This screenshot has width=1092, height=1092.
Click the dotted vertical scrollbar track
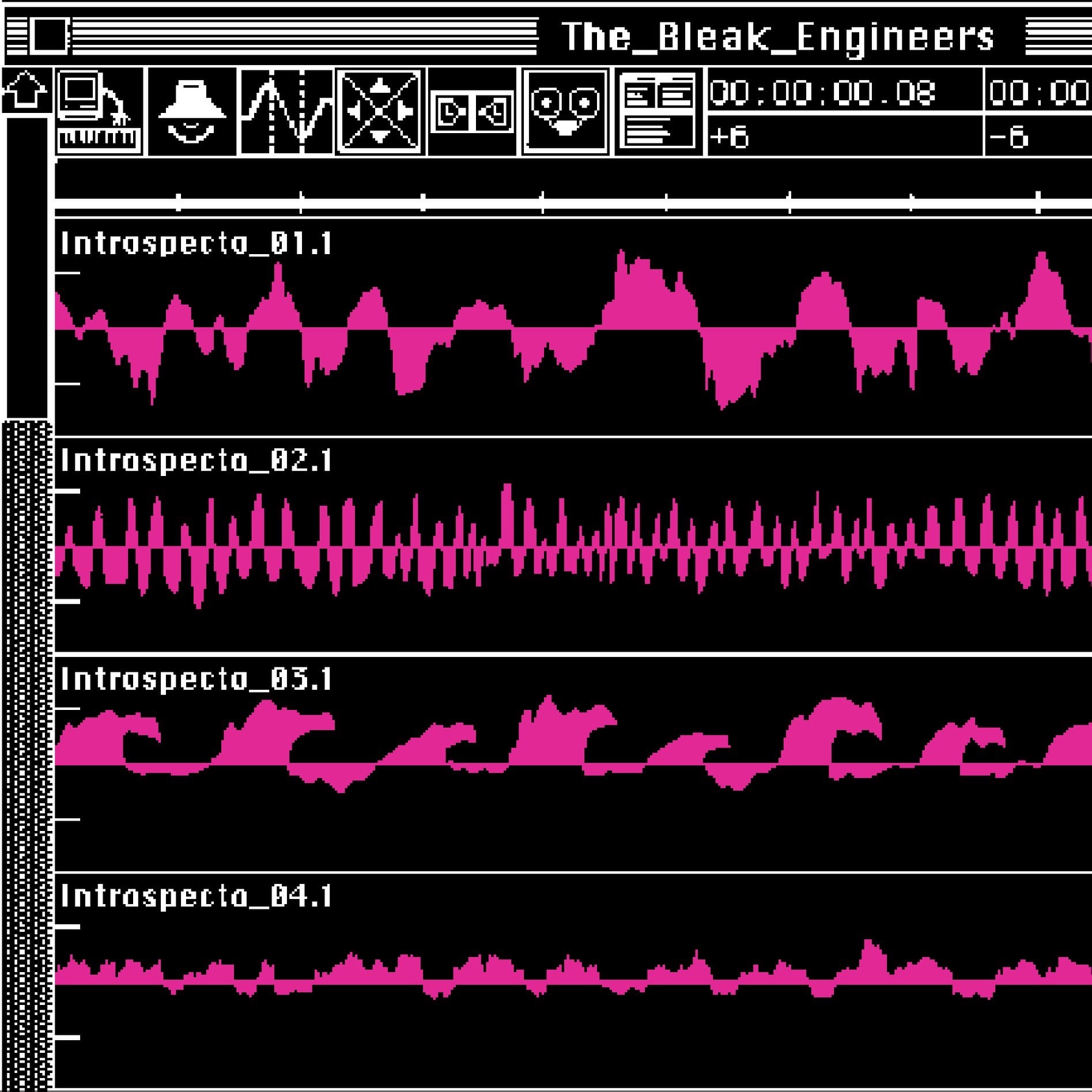pyautogui.click(x=27, y=755)
